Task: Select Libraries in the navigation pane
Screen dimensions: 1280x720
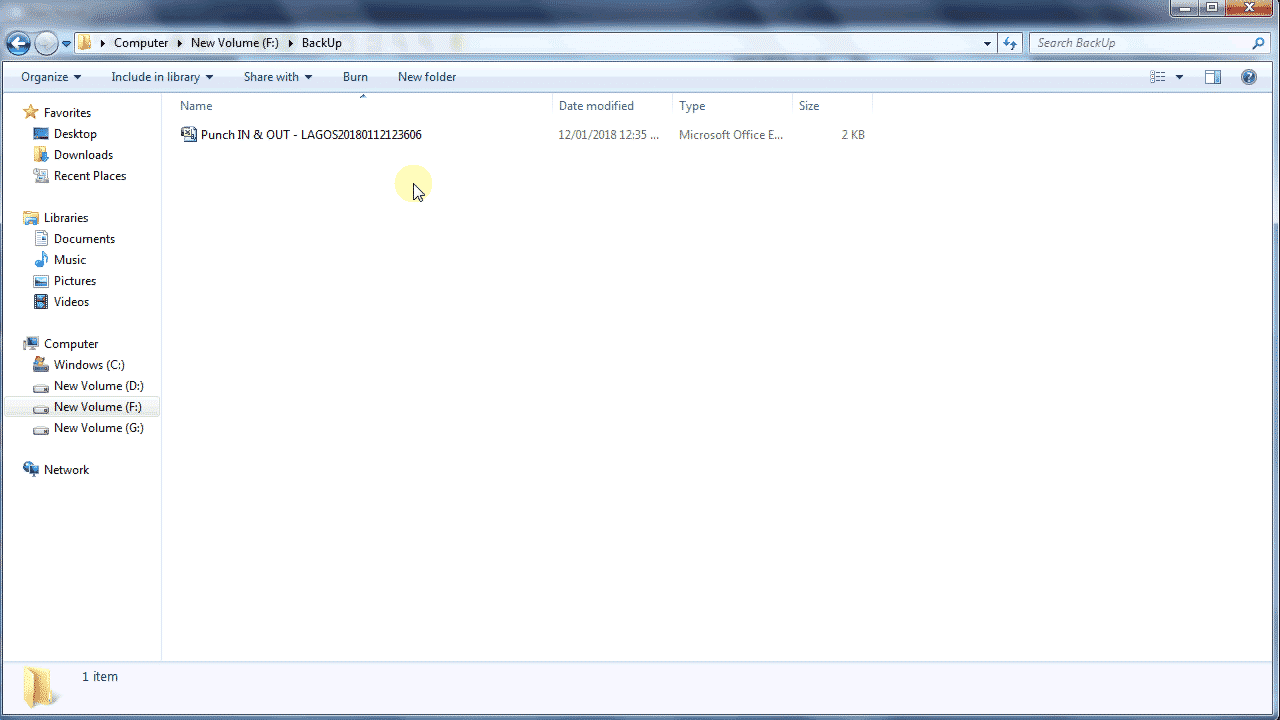Action: point(66,218)
